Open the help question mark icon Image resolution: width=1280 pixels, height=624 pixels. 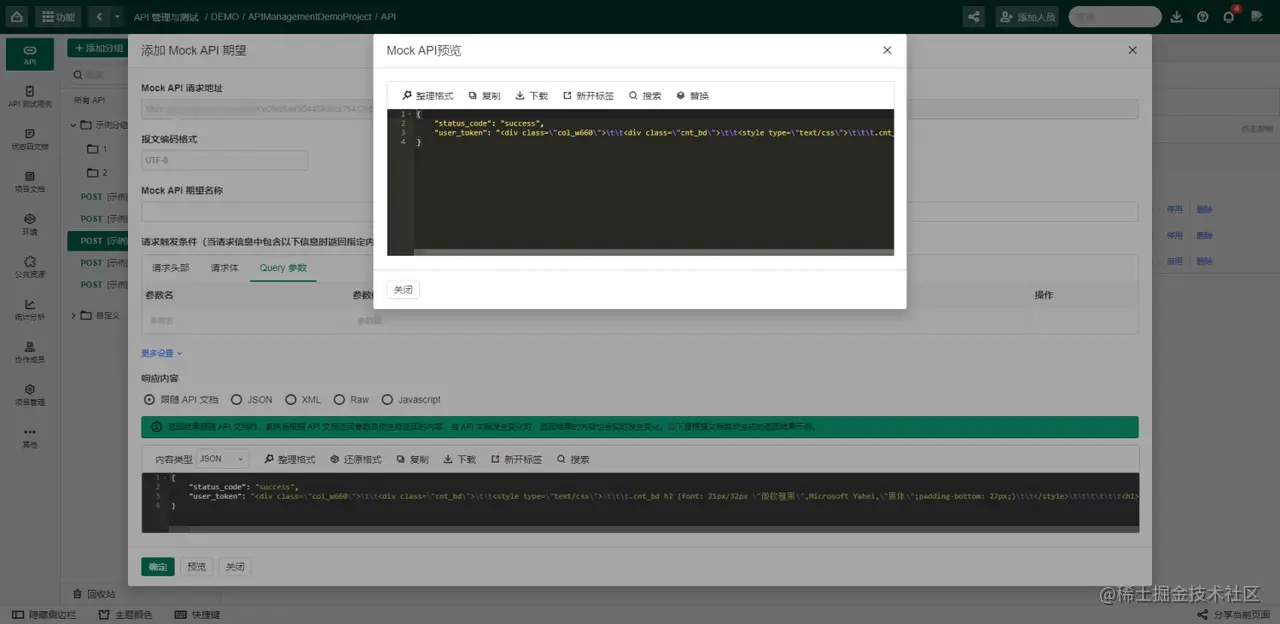(1202, 16)
